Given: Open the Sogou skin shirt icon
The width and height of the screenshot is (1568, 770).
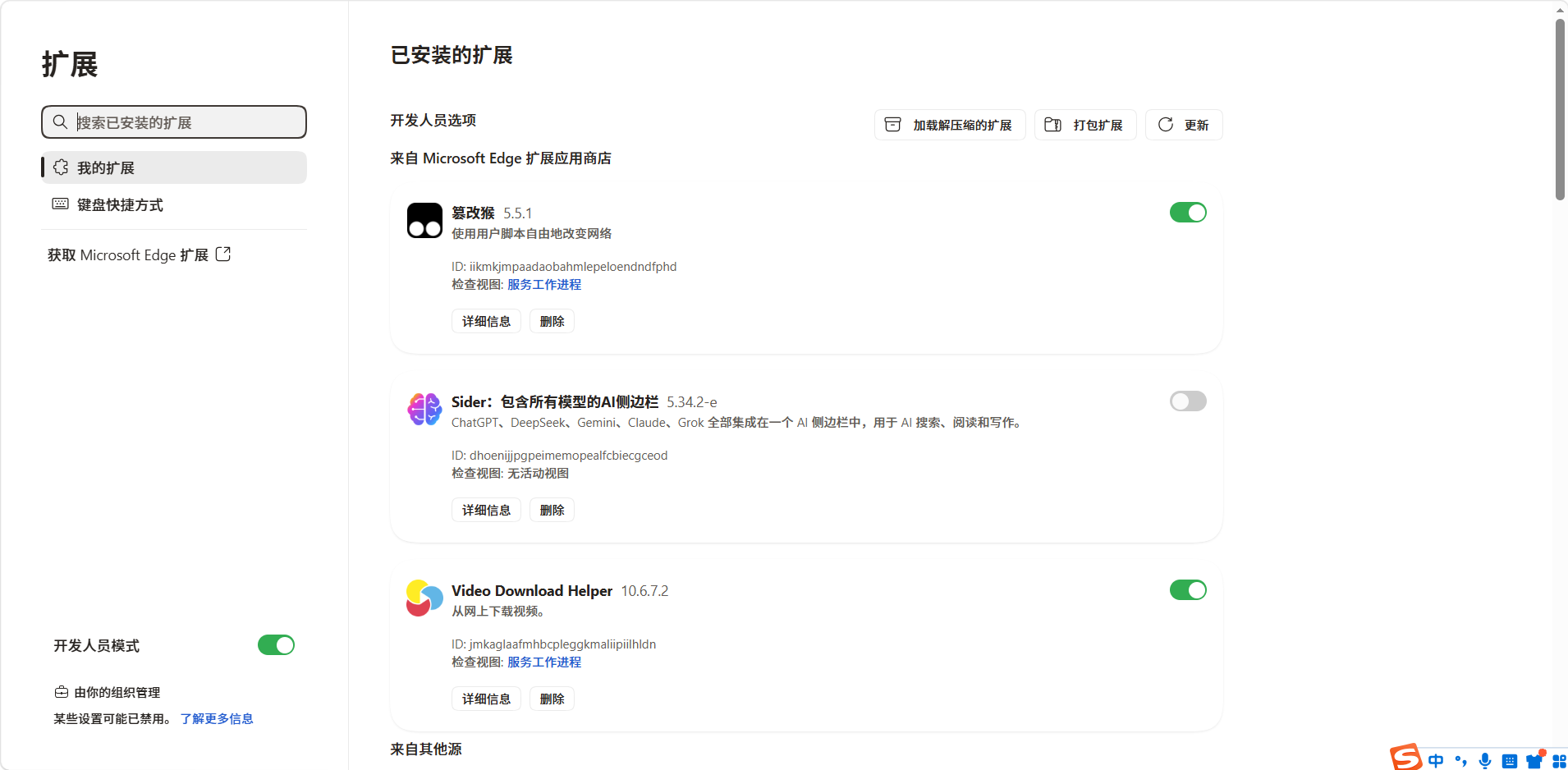Looking at the screenshot, I should tap(1534, 760).
